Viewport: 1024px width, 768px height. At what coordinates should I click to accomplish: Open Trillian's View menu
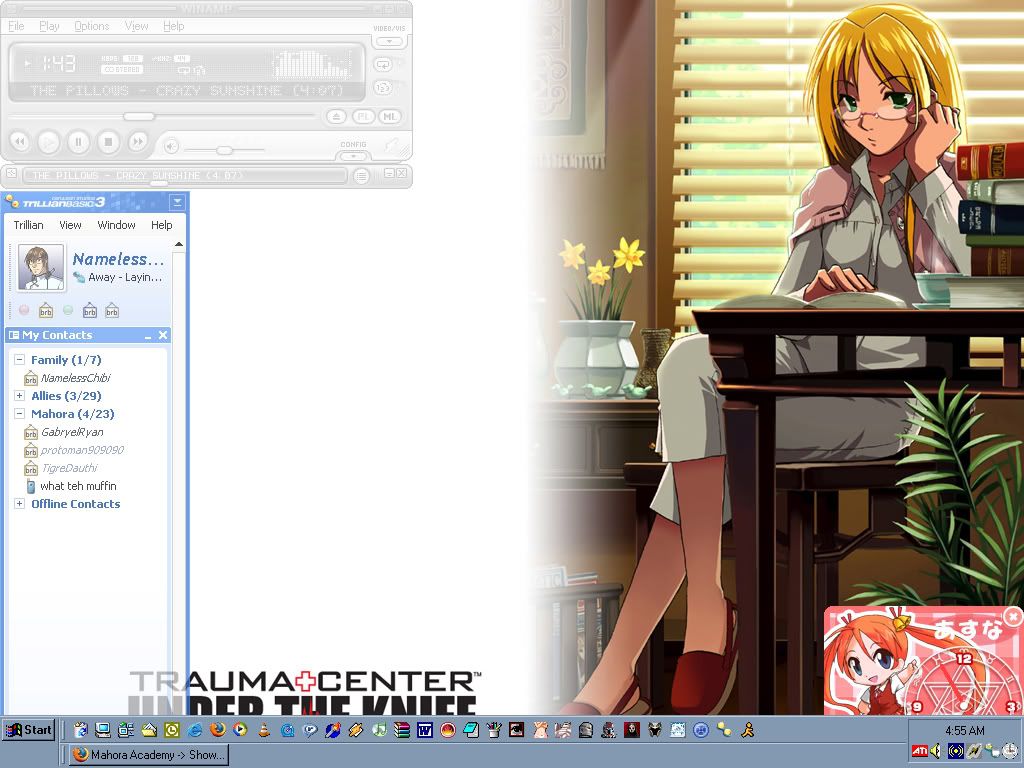[71, 225]
